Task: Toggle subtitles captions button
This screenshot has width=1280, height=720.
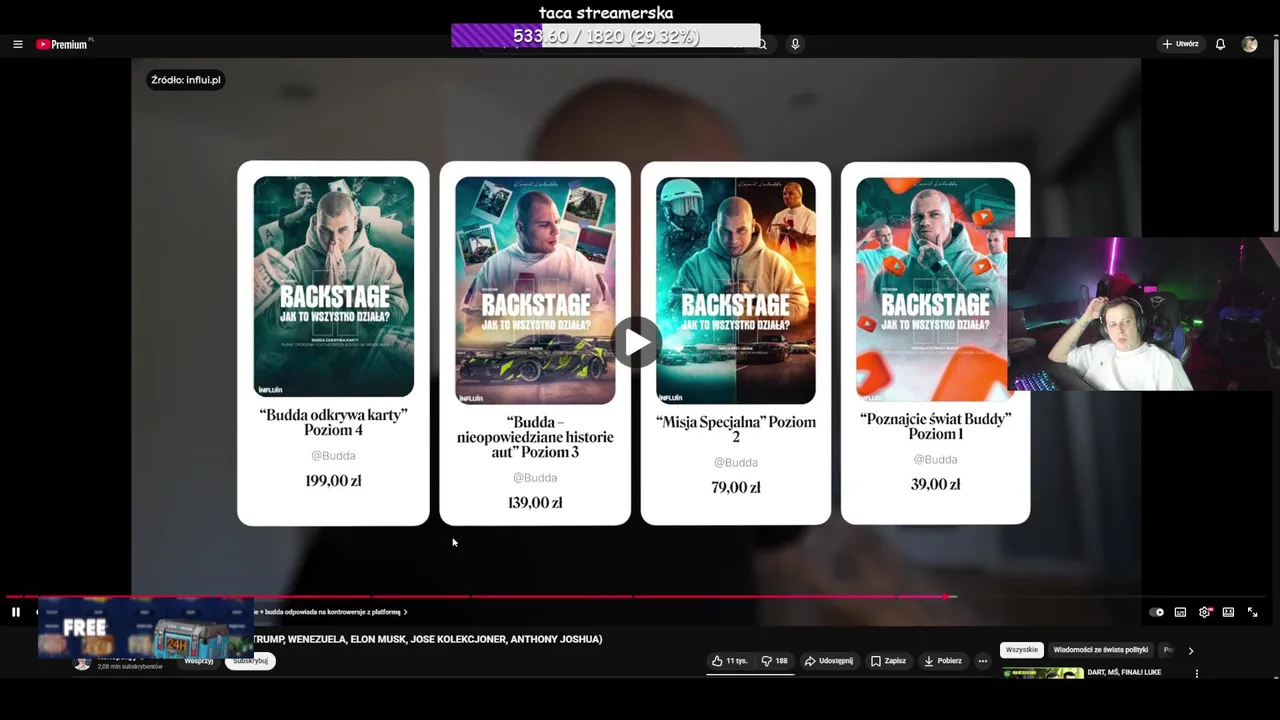Action: click(1180, 612)
